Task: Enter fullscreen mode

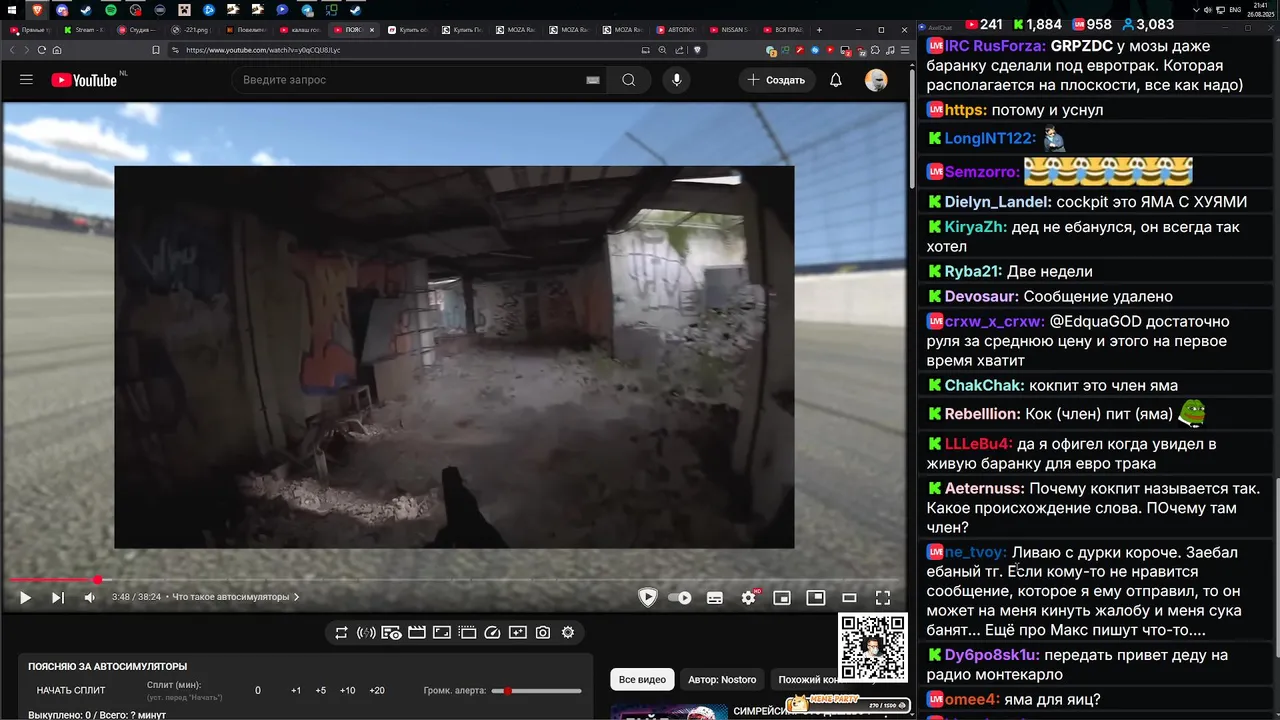Action: tap(883, 598)
